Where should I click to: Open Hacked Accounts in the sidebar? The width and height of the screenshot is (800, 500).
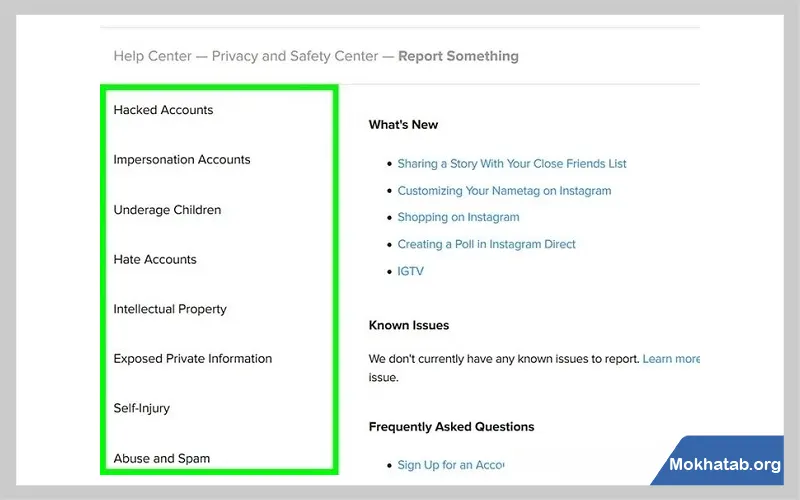click(163, 110)
